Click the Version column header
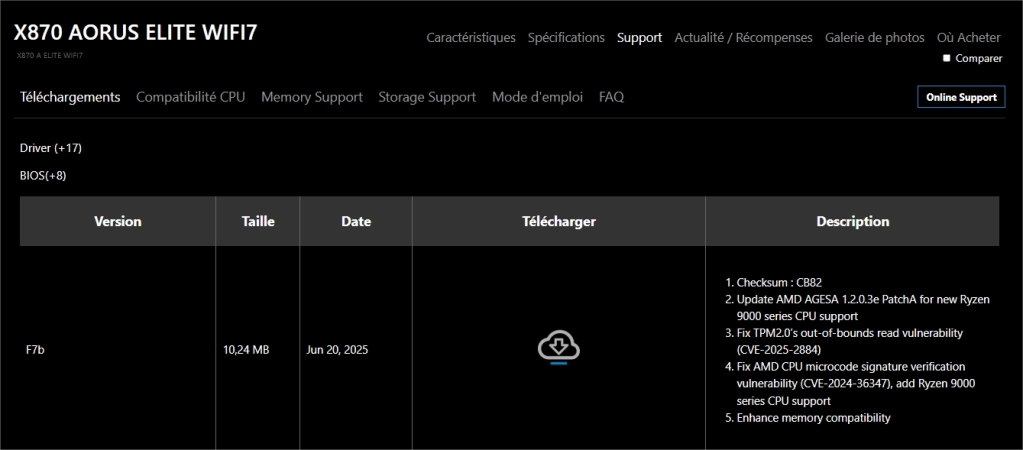Viewport: 1023px width, 450px height. (117, 221)
